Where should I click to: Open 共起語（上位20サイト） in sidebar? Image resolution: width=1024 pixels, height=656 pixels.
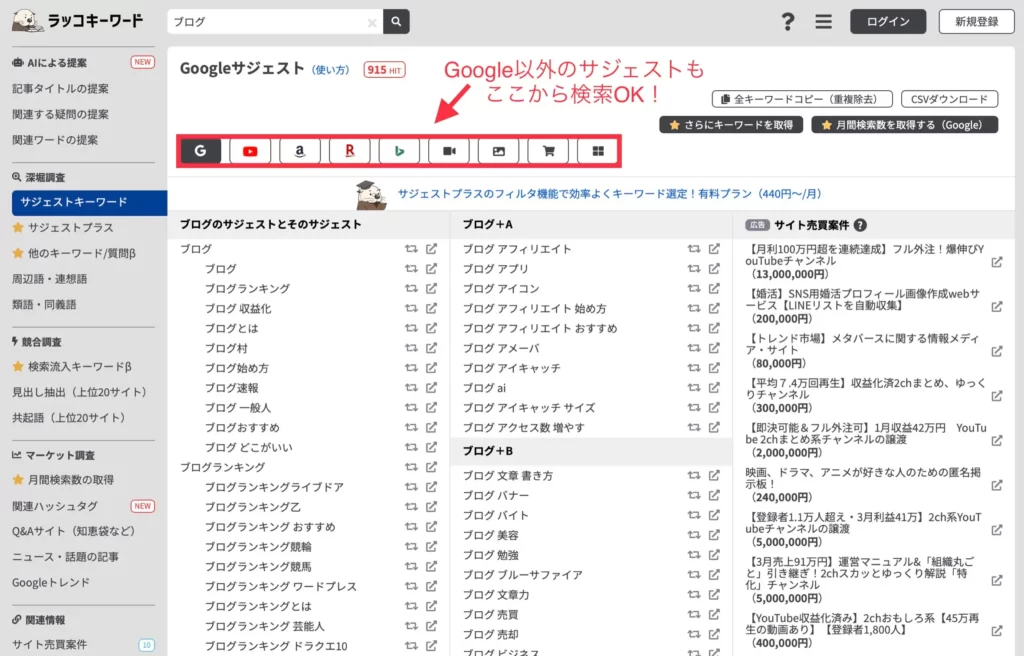[69, 418]
